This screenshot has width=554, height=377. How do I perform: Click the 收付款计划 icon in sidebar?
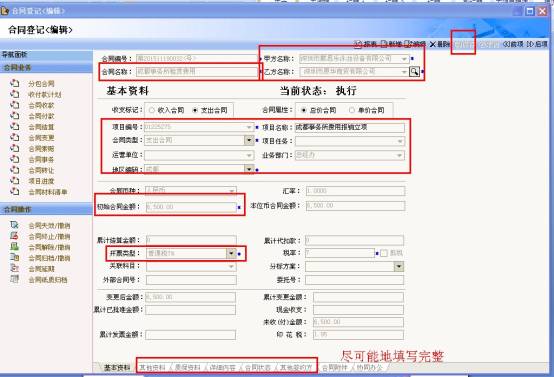click(x=14, y=94)
